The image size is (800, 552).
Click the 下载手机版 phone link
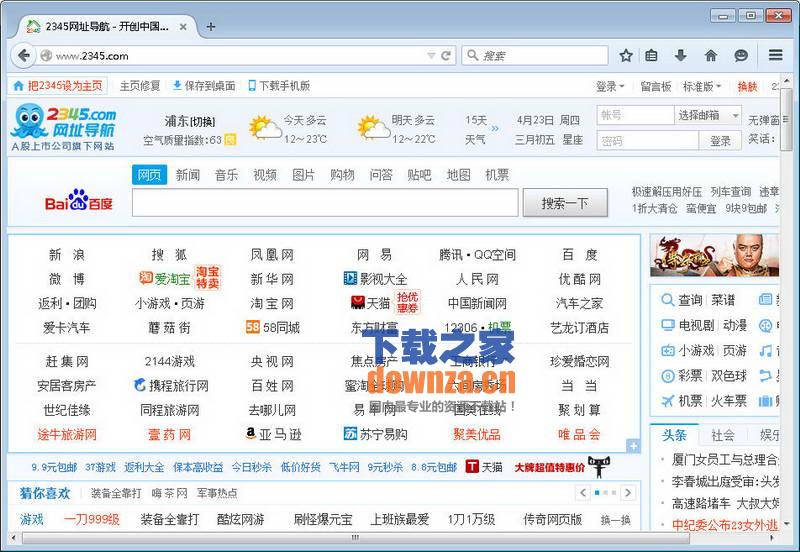coord(279,86)
